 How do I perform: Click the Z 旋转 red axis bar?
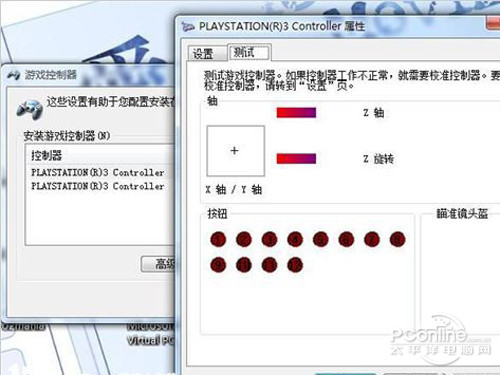(x=296, y=159)
